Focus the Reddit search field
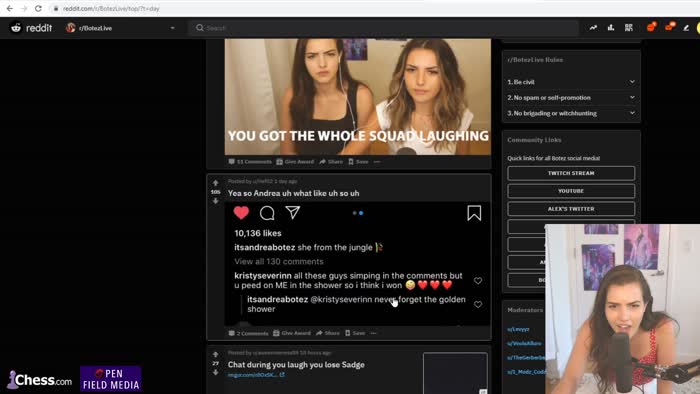 384,28
